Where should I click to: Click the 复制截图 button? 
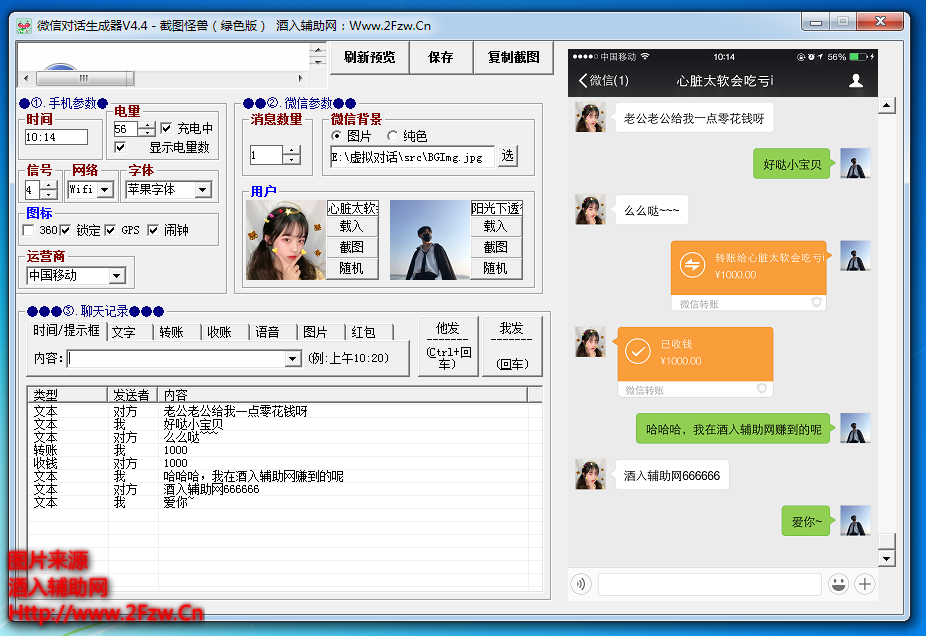coord(513,57)
